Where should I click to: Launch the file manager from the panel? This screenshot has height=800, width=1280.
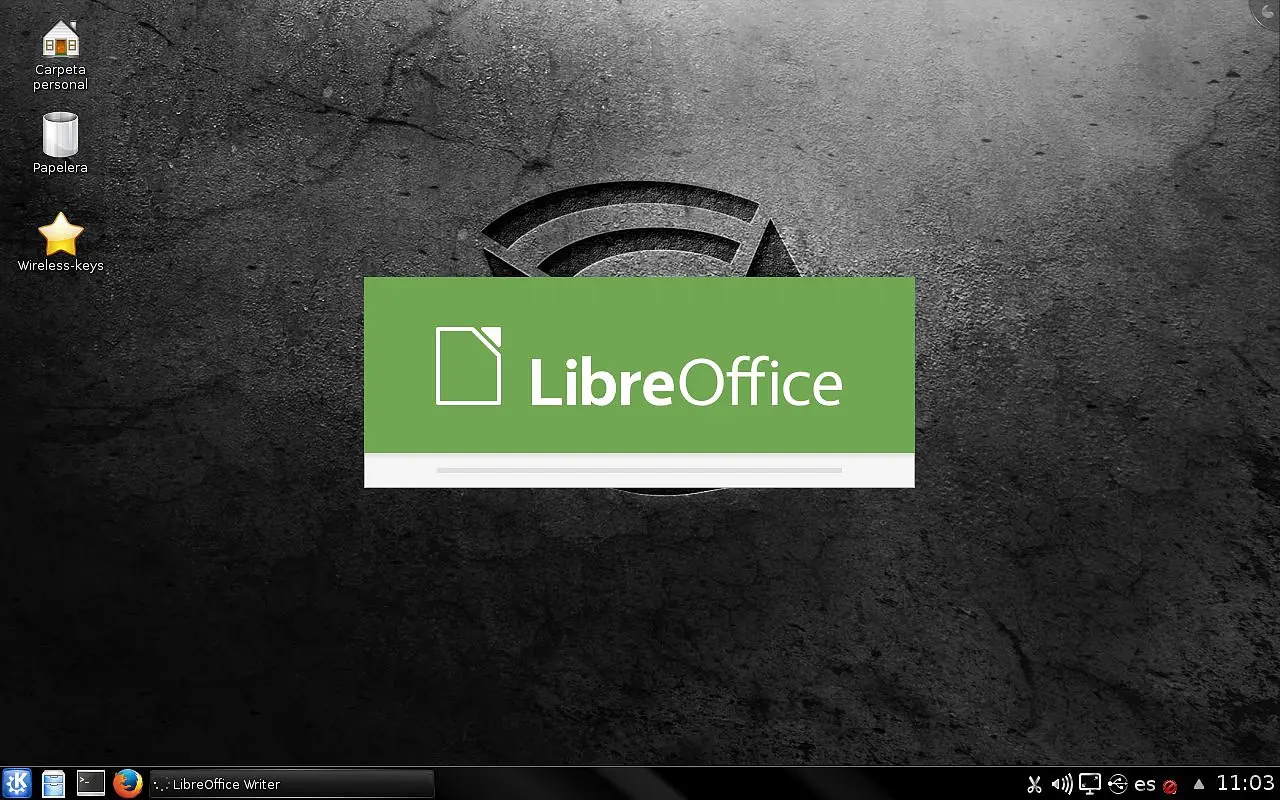point(54,783)
